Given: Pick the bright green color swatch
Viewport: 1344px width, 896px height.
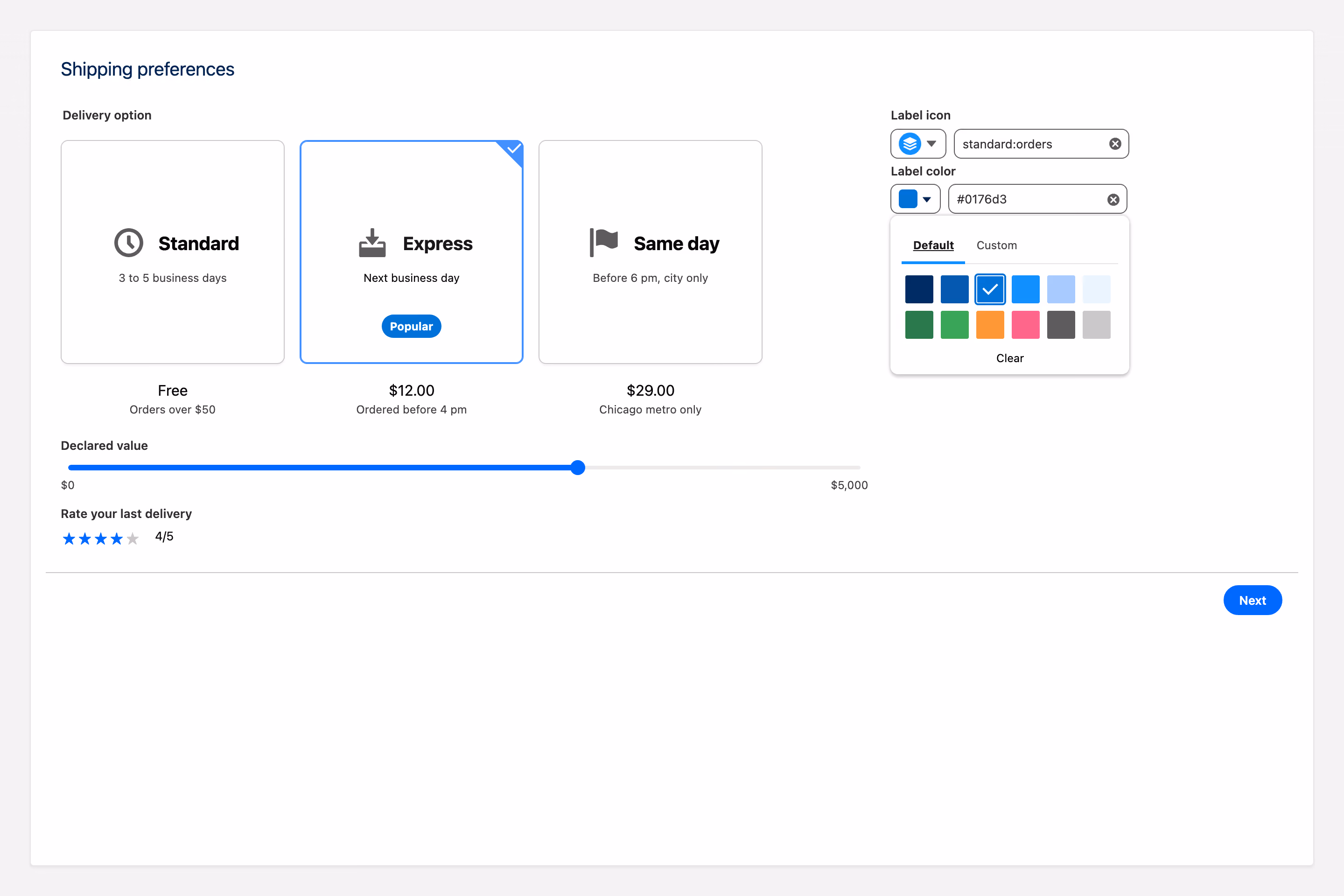Looking at the screenshot, I should coord(954,325).
